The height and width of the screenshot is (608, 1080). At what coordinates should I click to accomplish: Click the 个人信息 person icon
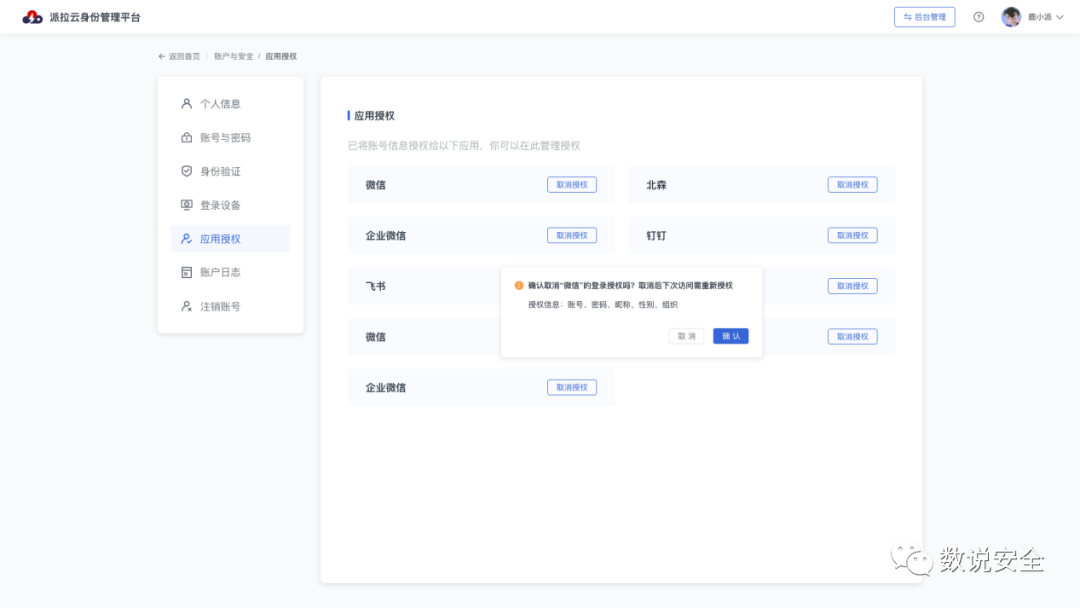pos(186,103)
